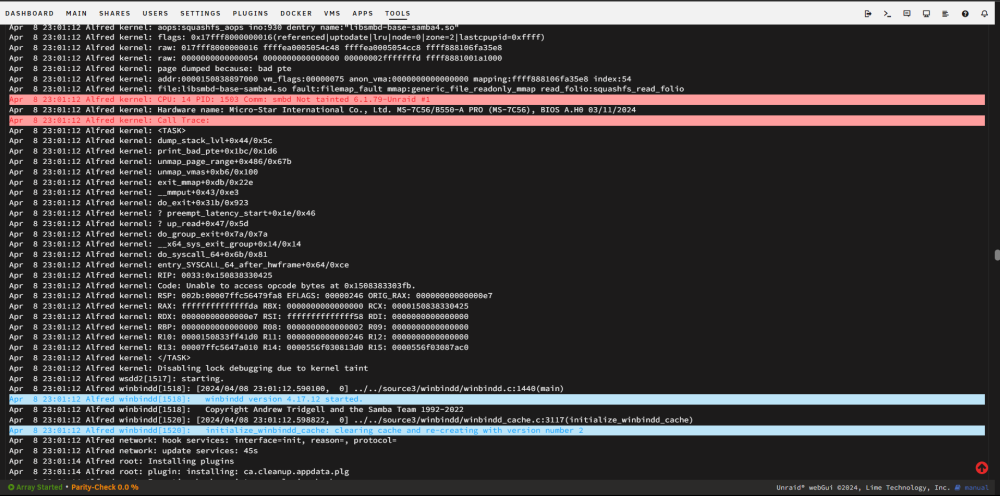Click the "__mmput+0x43/0xe3" line
This screenshot has height=496, width=1000.
(x=124, y=193)
